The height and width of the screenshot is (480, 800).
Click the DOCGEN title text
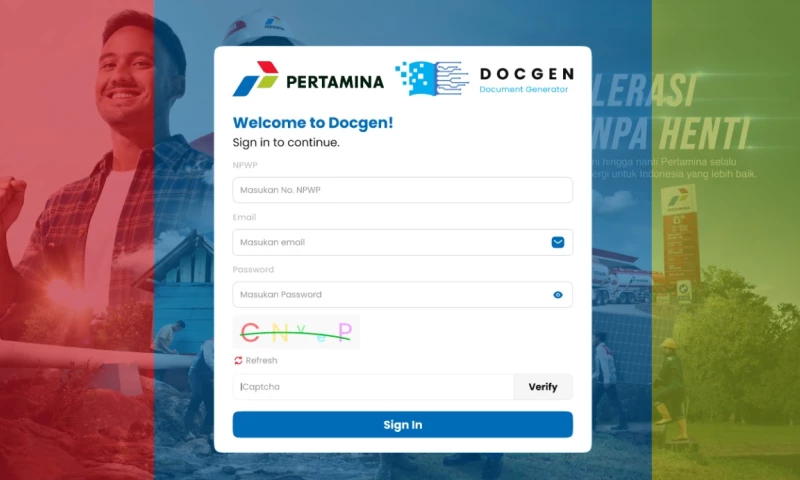(527, 74)
